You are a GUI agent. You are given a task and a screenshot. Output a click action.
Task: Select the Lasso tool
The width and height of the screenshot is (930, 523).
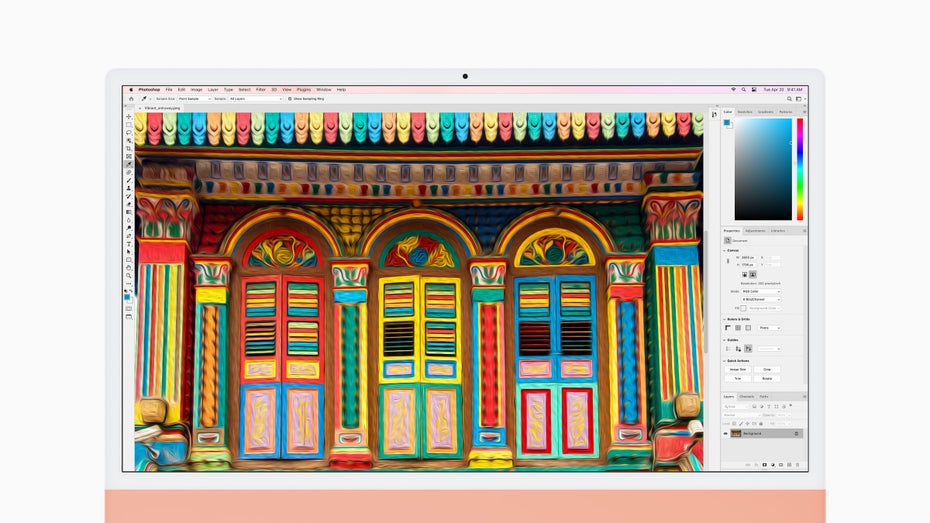click(129, 133)
